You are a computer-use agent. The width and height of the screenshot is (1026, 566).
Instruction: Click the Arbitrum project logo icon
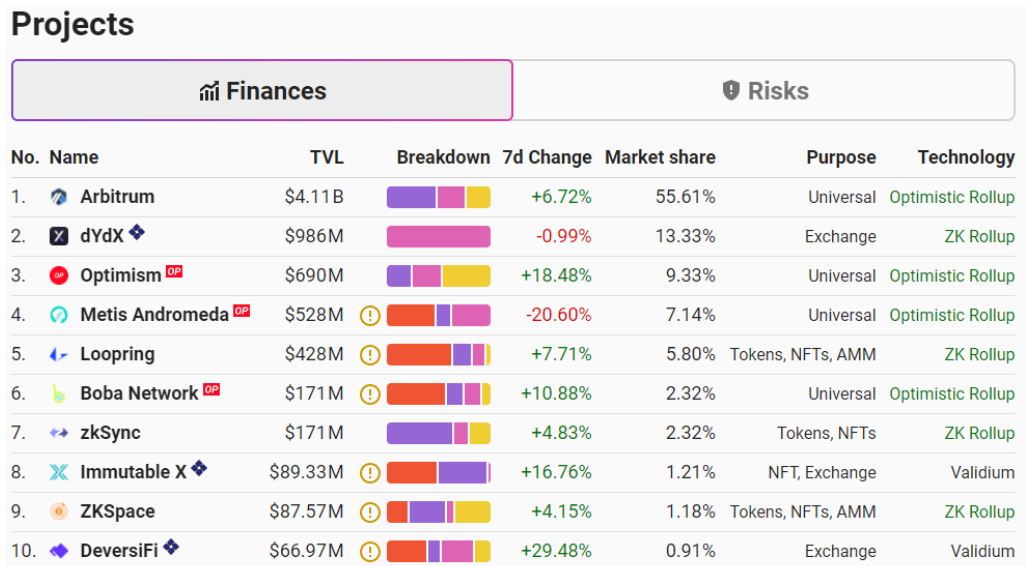coord(59,196)
